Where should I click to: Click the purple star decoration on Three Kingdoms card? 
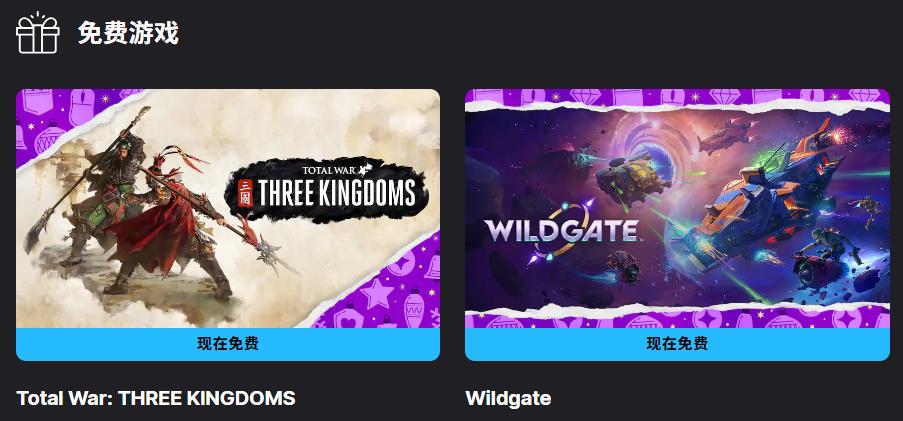click(x=376, y=294)
